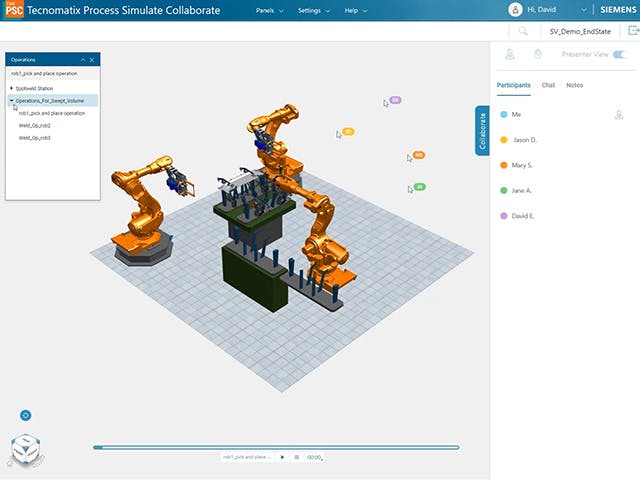Image resolution: width=640 pixels, height=480 pixels.
Task: Click the SV_Demo_EndState study name
Action: [580, 31]
